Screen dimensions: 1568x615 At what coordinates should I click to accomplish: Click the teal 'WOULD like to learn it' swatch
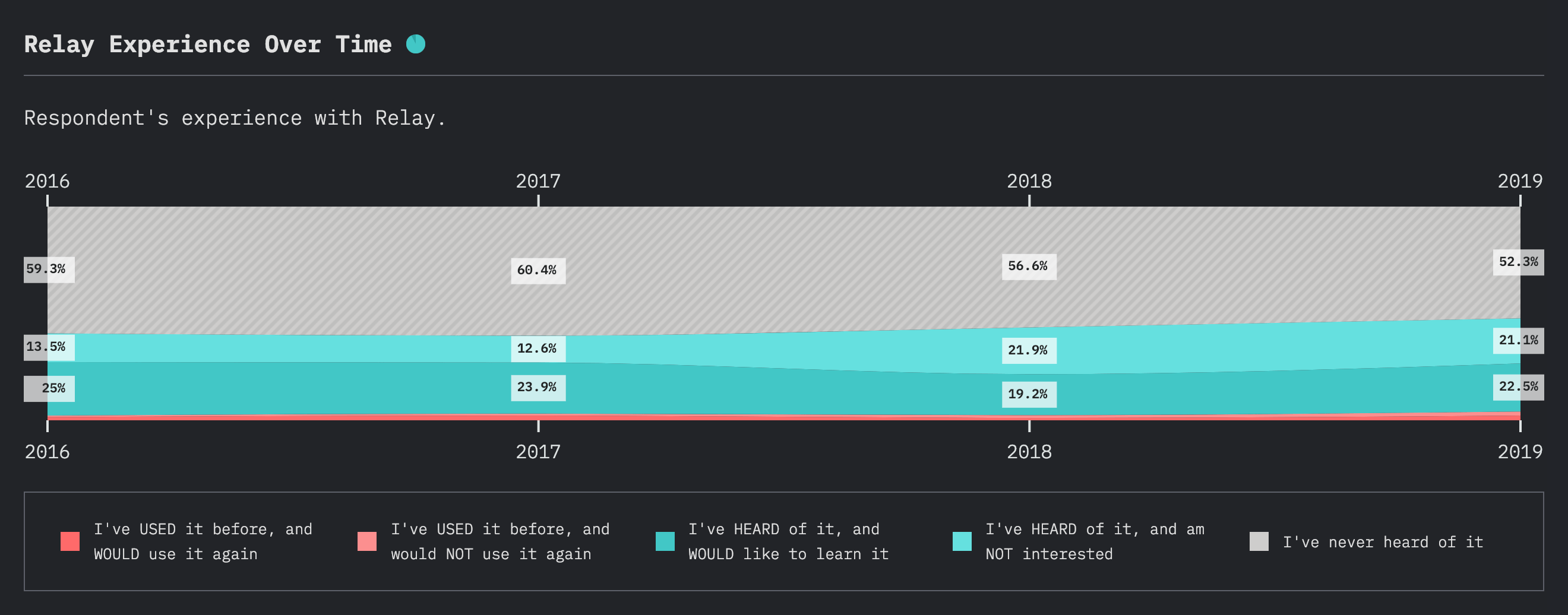coord(664,541)
